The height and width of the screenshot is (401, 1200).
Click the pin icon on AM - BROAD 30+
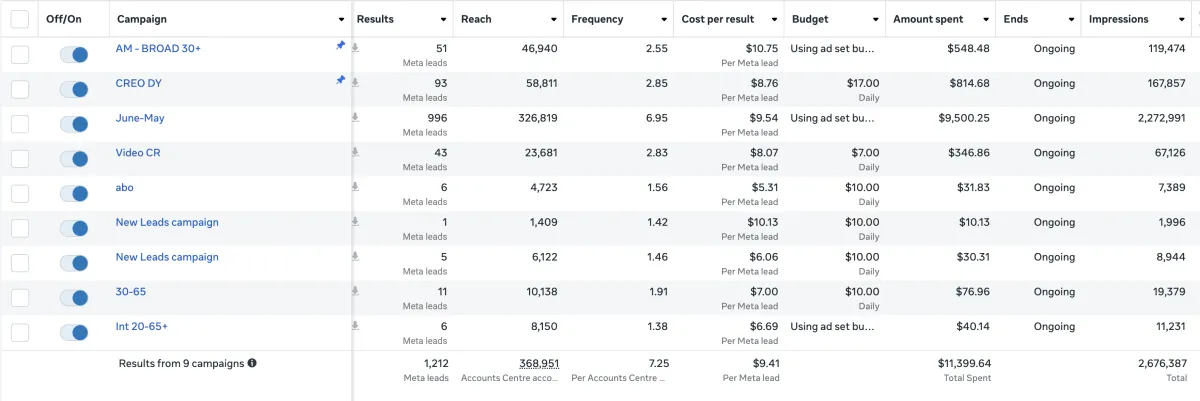pyautogui.click(x=341, y=45)
